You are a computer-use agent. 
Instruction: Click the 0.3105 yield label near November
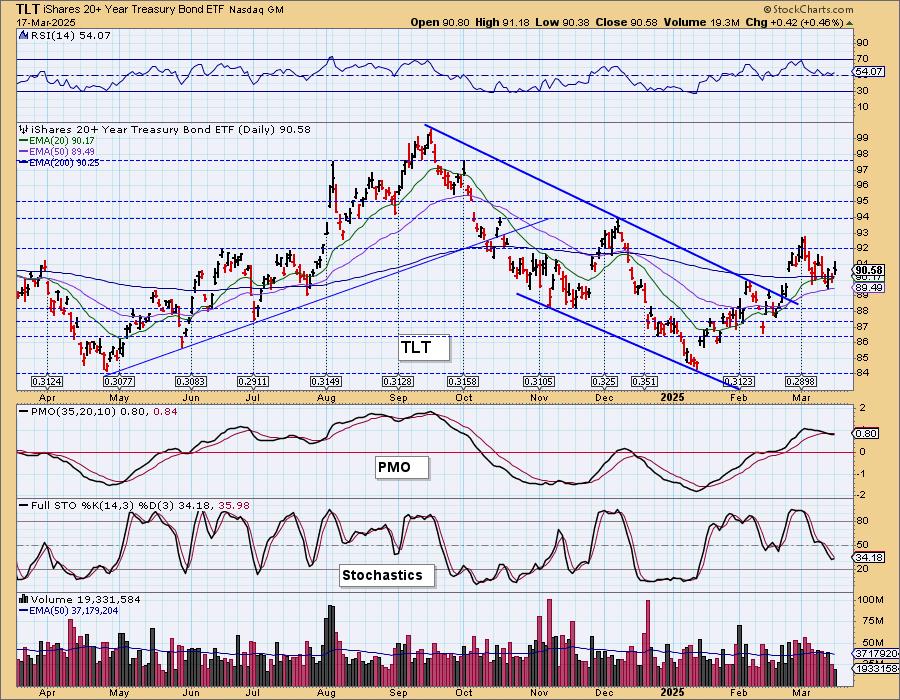538,382
